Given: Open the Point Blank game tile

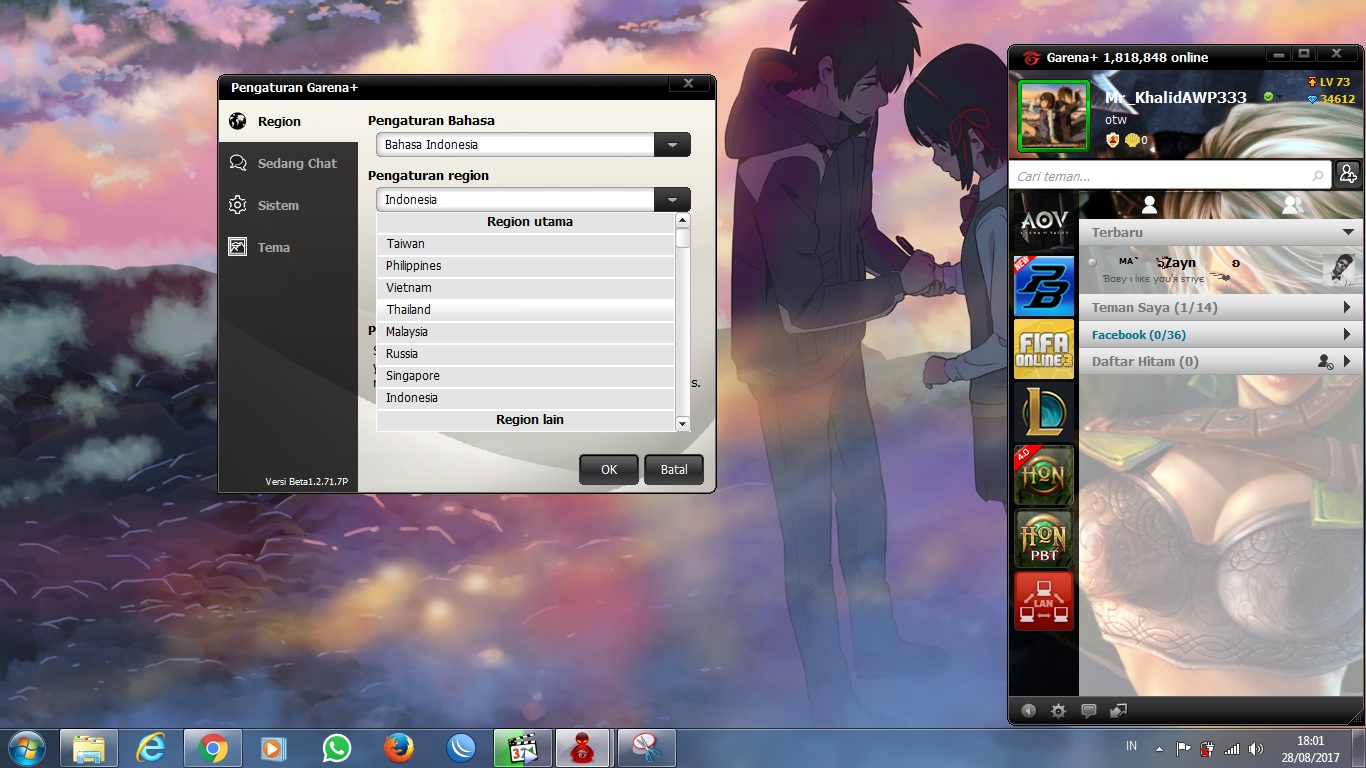Looking at the screenshot, I should click(1044, 285).
